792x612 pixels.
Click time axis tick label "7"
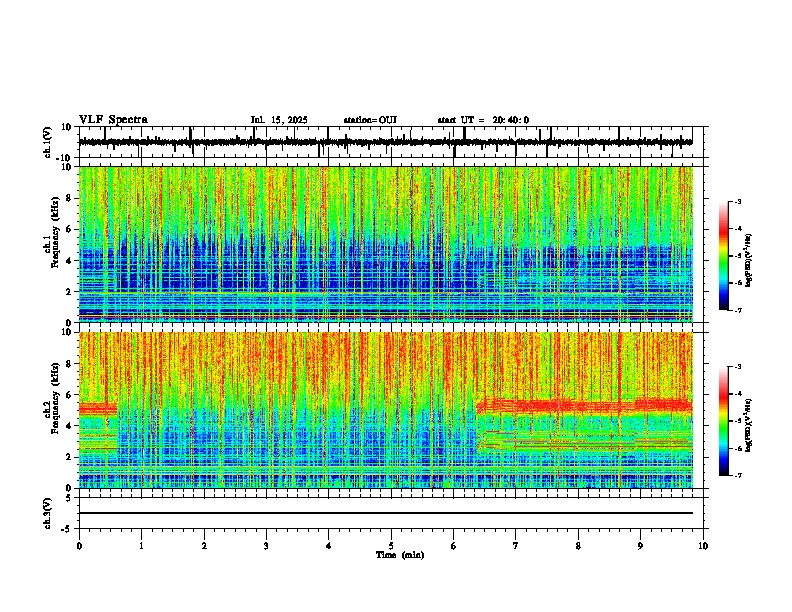[516, 546]
